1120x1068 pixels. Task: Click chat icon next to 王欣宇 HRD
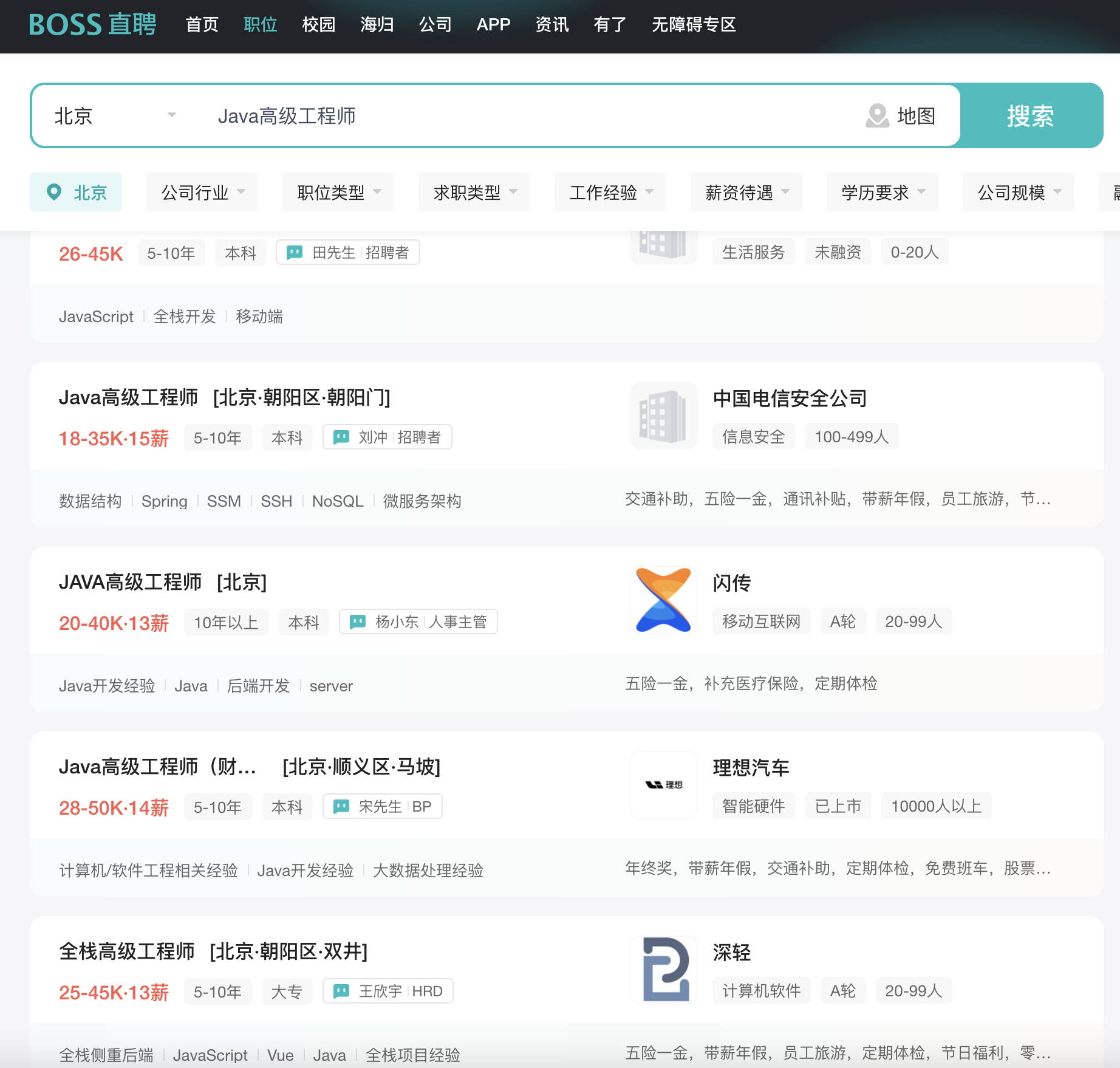(341, 991)
